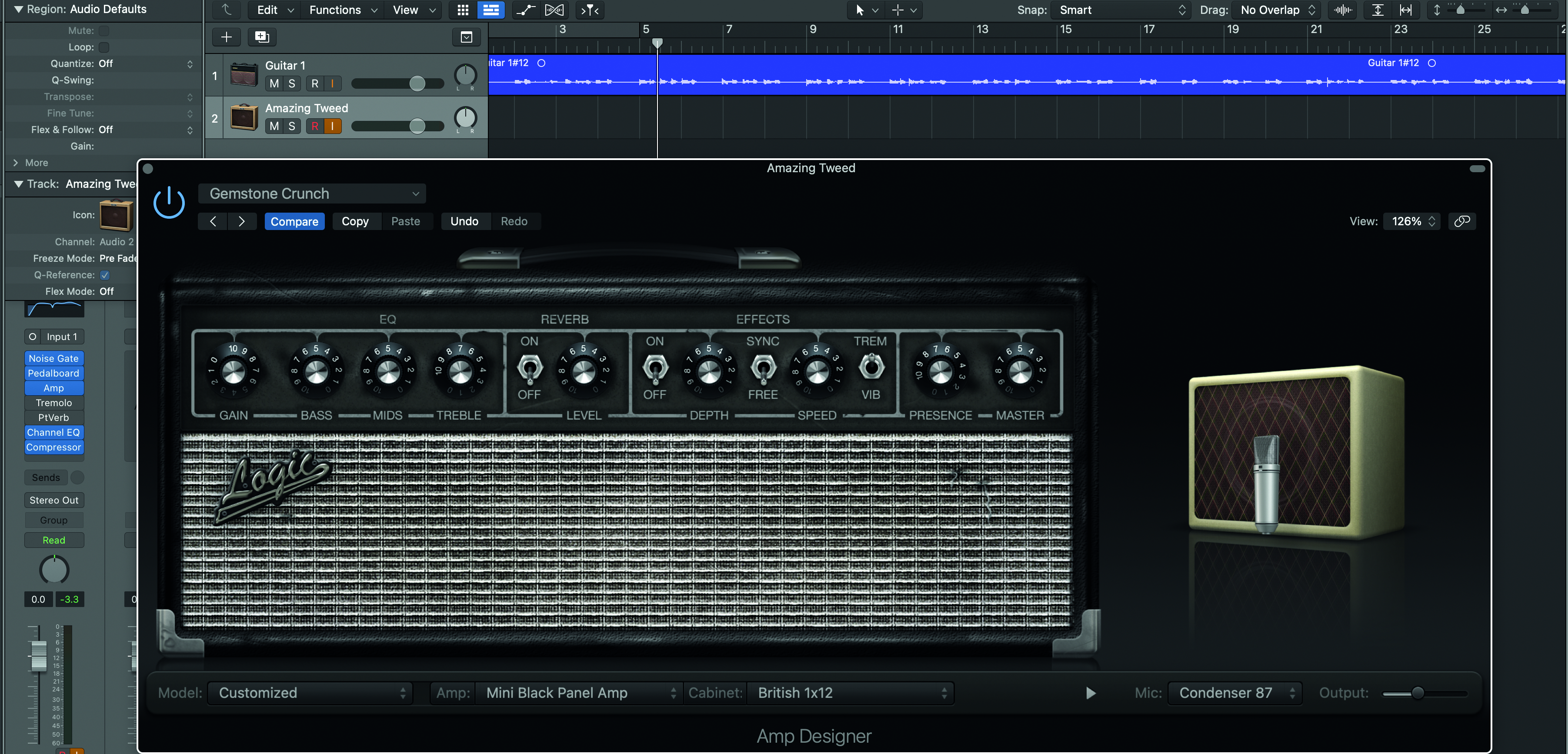The width and height of the screenshot is (1568, 754).
Task: Open the Mic Condenser 87 dropdown
Action: point(1235,693)
